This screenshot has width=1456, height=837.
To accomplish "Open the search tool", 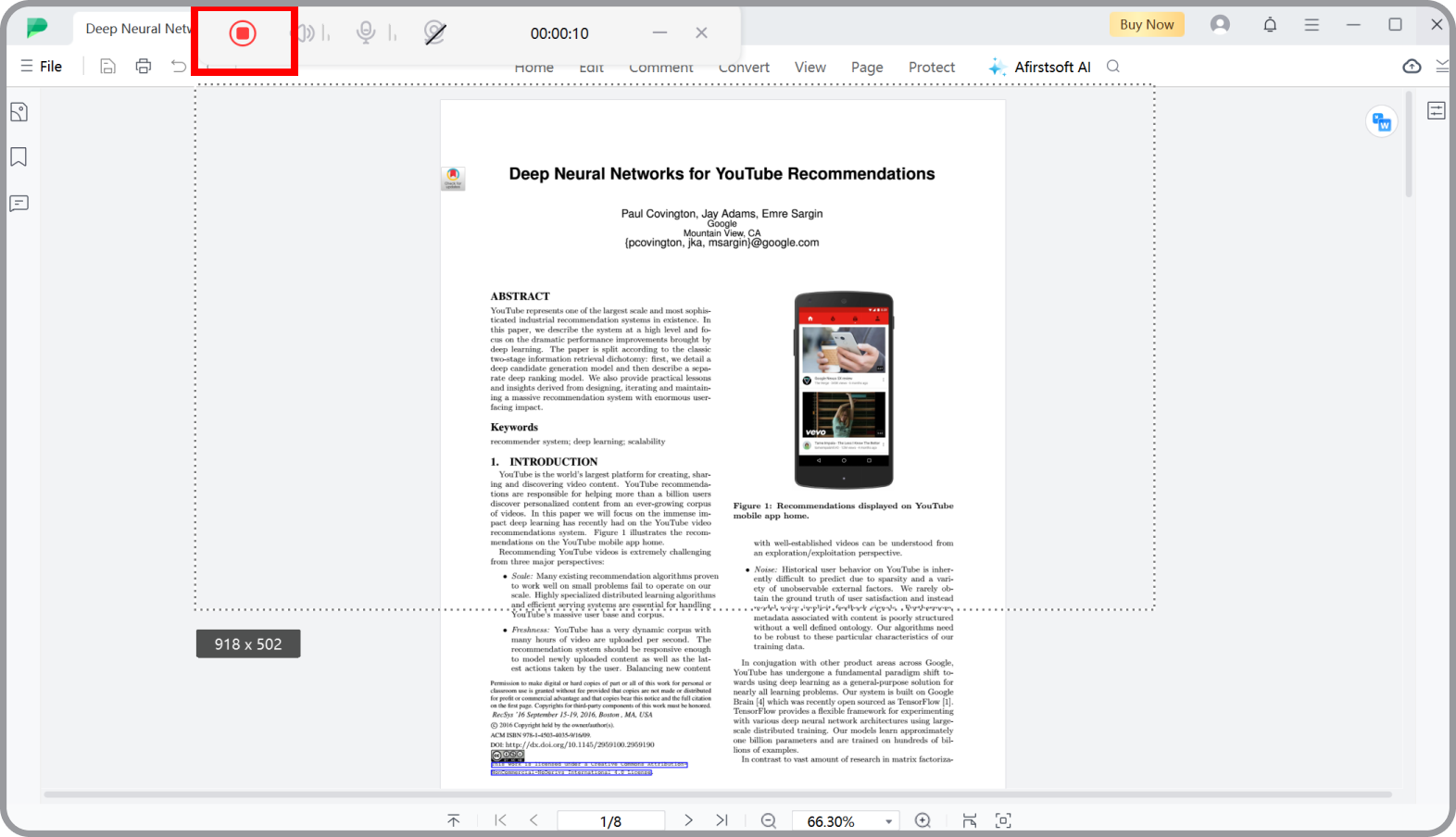I will click(x=1113, y=67).
